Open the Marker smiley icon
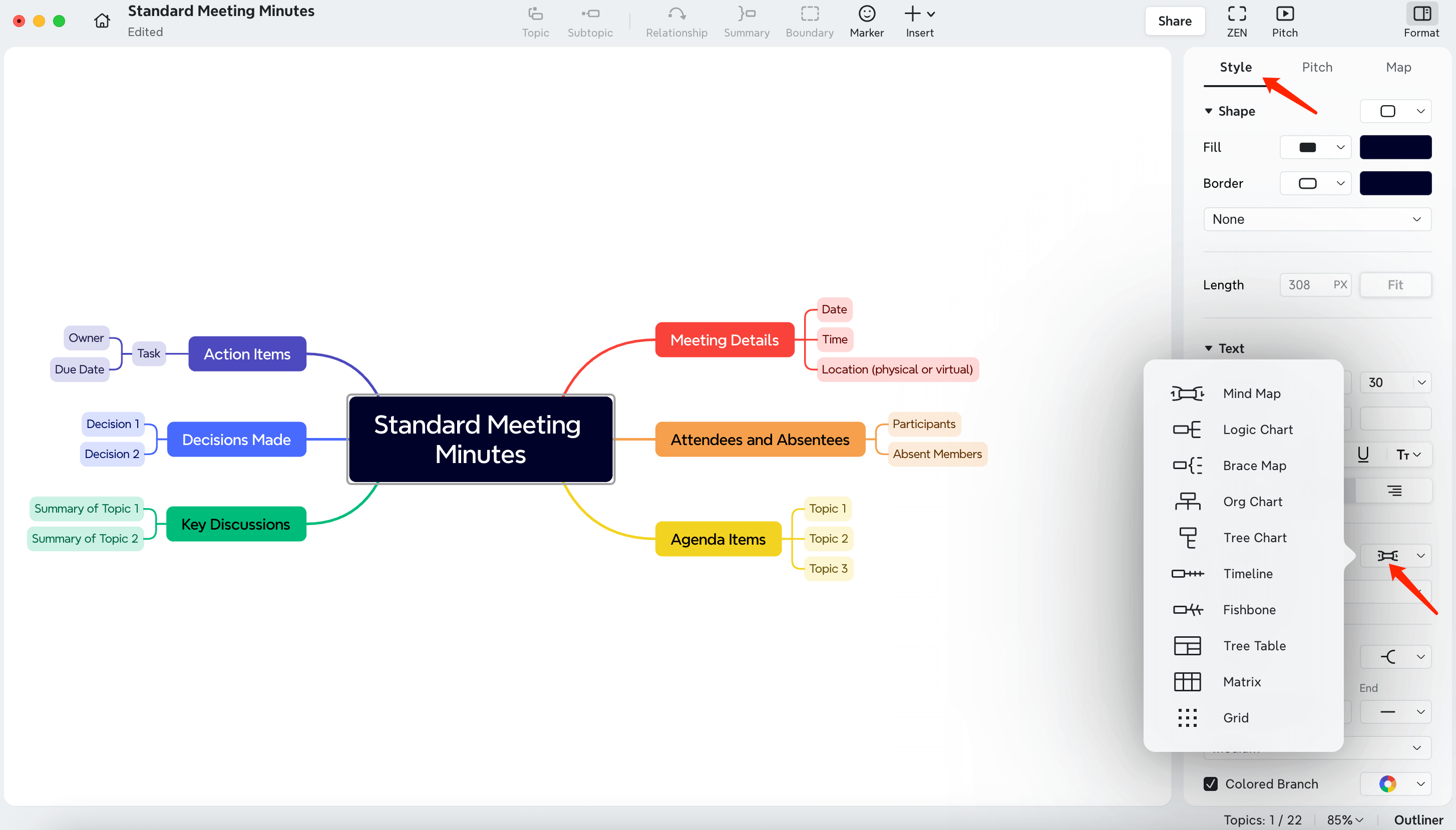The width and height of the screenshot is (1456, 830). 866,14
